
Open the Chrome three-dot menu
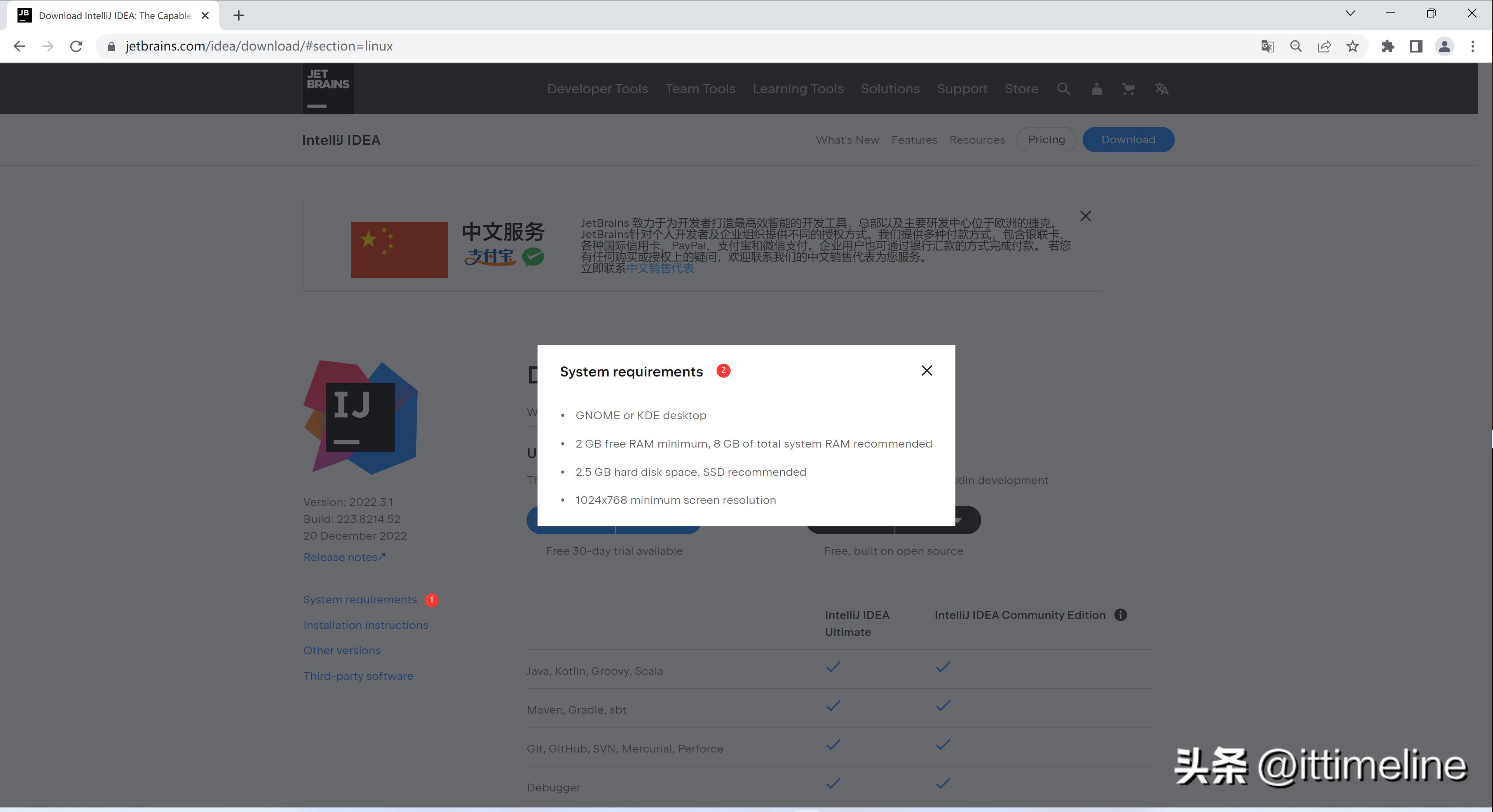coord(1472,46)
